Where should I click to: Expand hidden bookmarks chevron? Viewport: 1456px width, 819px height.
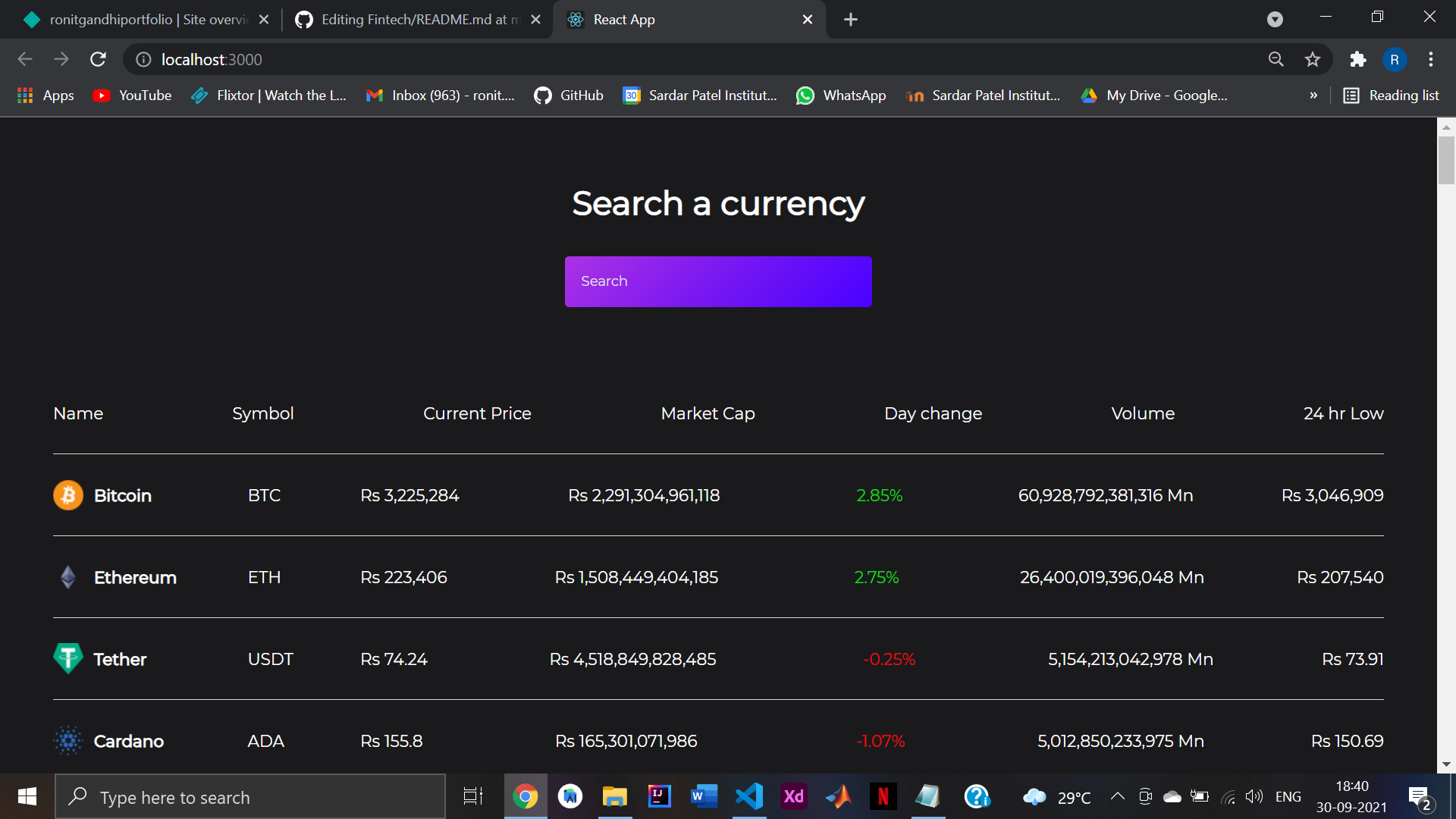pyautogui.click(x=1313, y=96)
